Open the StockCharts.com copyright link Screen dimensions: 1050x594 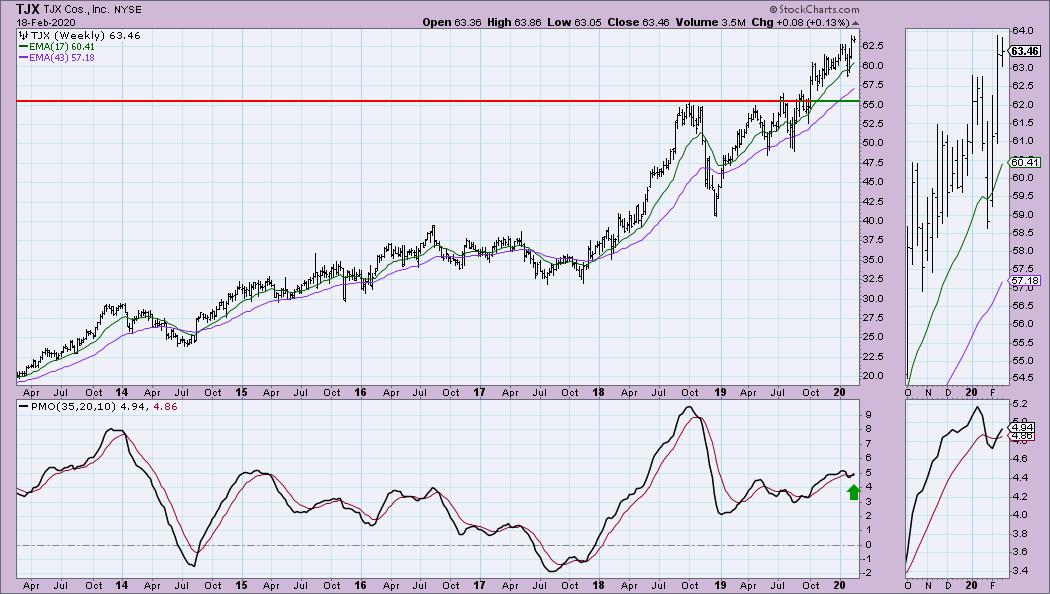coord(814,9)
